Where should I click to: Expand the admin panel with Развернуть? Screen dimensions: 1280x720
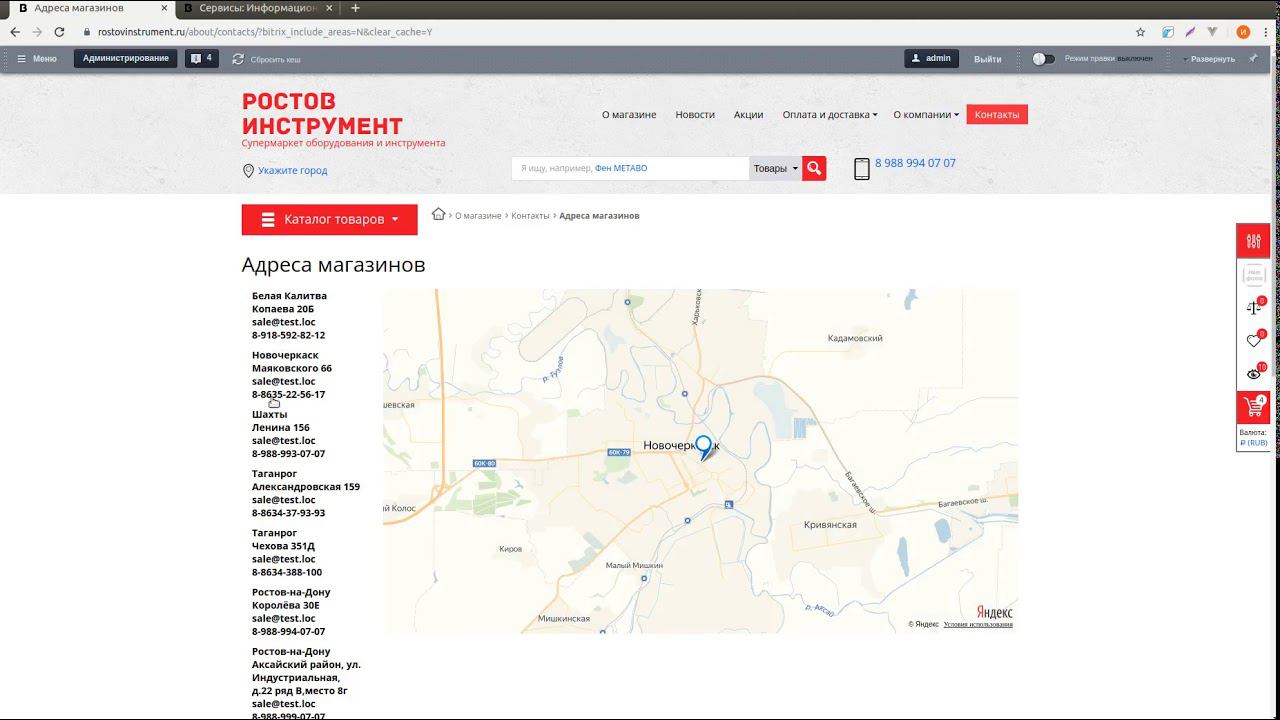click(1209, 59)
